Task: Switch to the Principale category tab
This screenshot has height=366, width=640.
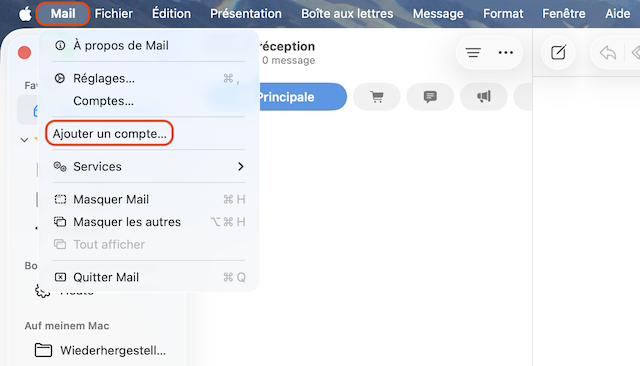Action: (x=302, y=97)
